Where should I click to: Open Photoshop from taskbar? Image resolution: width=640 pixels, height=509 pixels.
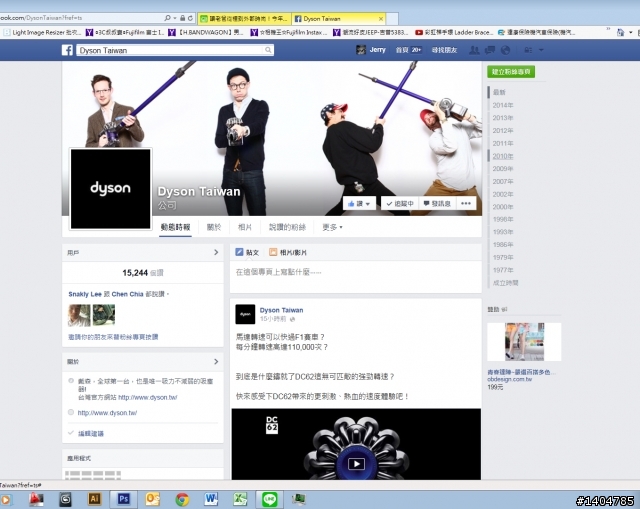point(123,499)
